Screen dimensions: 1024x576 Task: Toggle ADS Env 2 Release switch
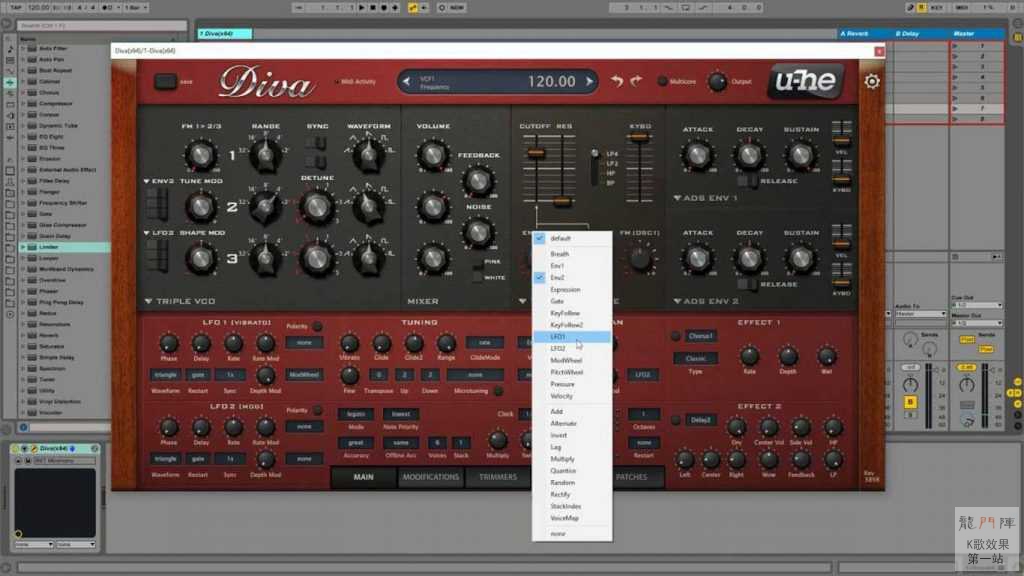click(747, 284)
